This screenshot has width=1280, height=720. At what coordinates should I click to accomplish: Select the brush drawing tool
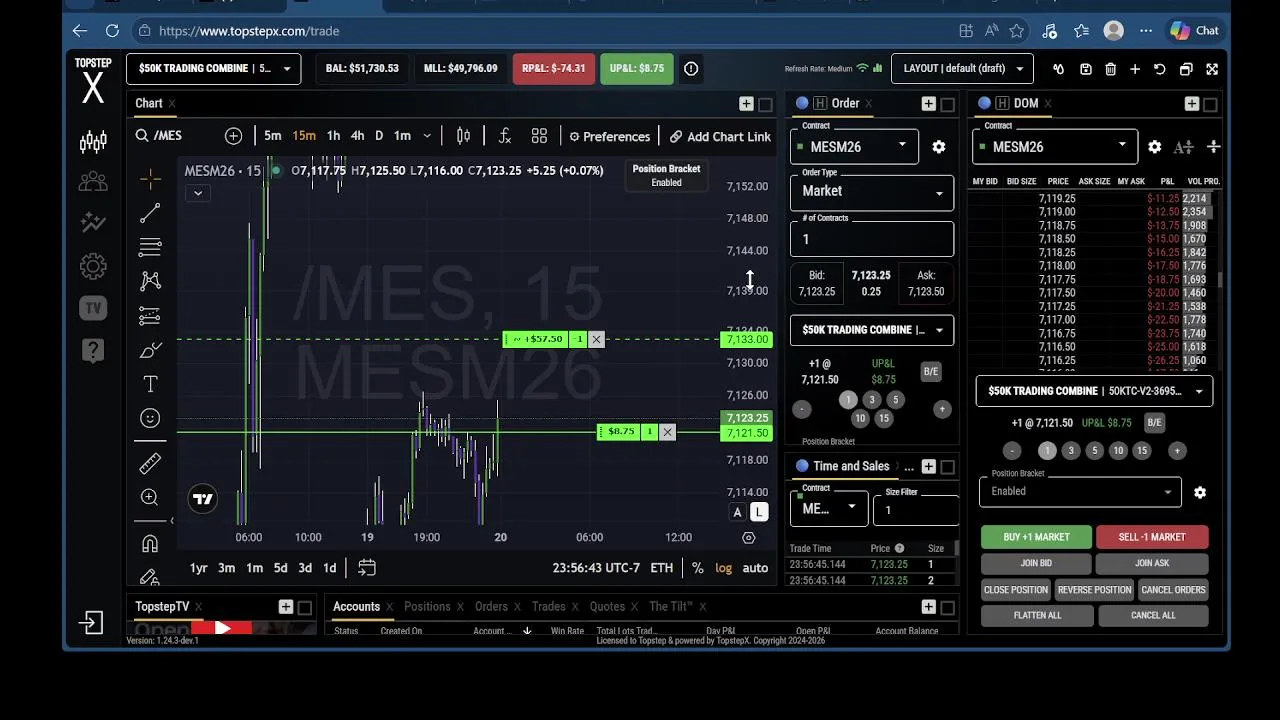[150, 350]
